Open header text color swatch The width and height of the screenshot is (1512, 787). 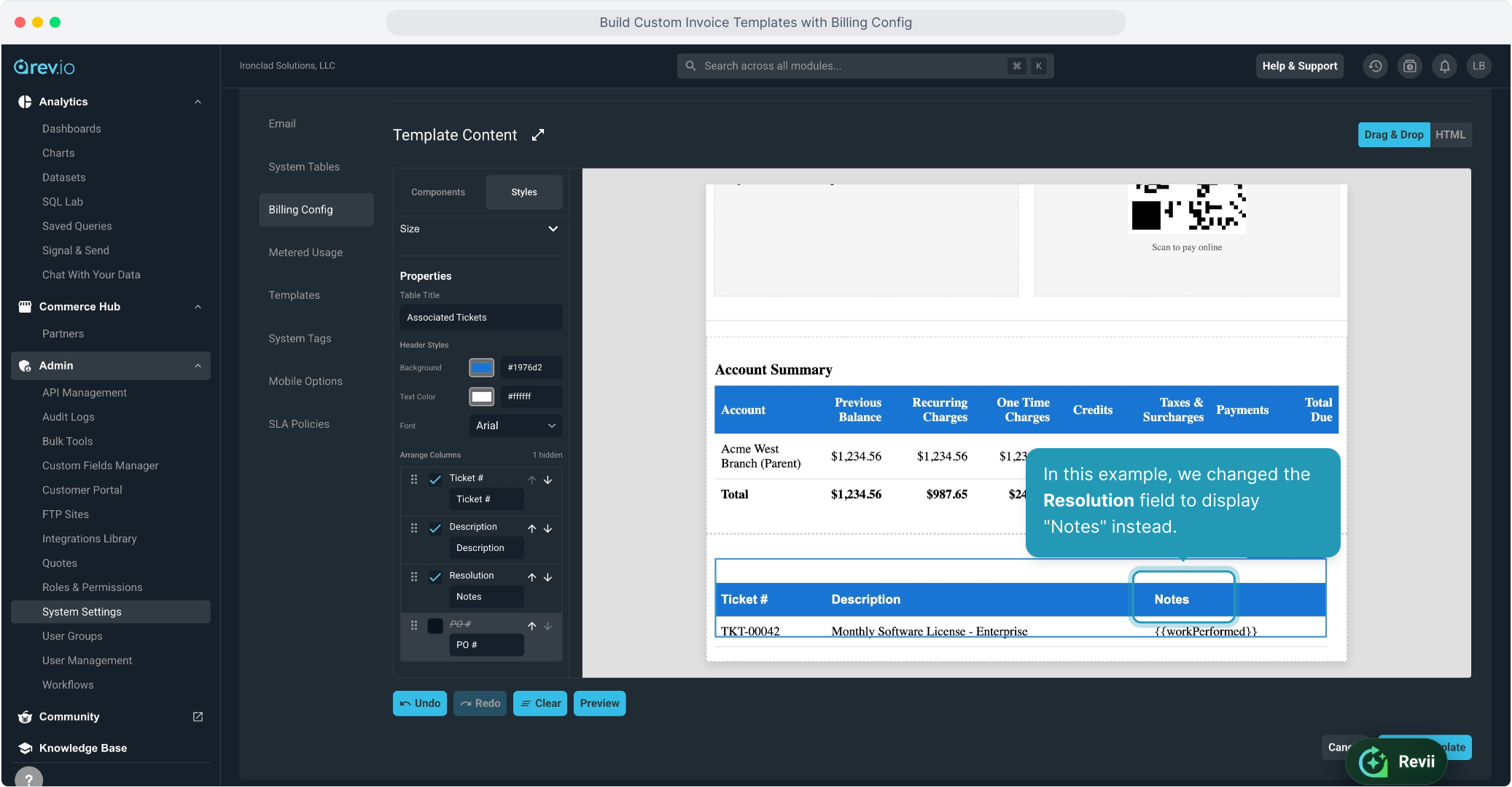(x=481, y=396)
